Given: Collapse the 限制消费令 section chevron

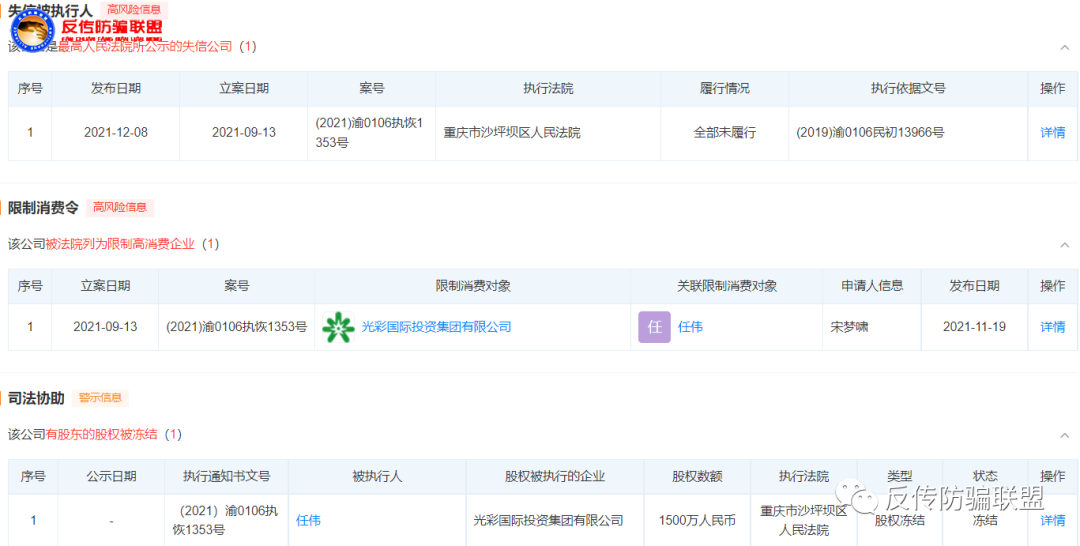Looking at the screenshot, I should 1065,245.
